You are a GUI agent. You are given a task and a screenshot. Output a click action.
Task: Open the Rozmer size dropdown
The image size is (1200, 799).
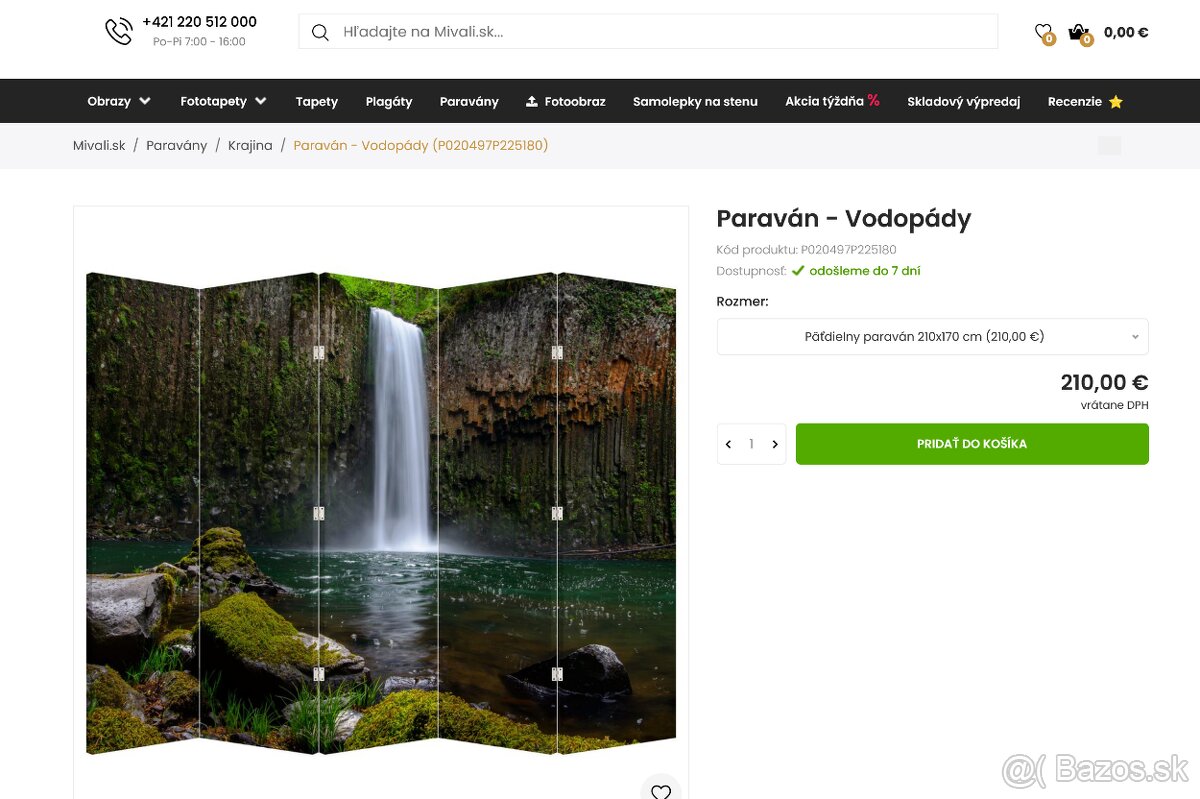(x=932, y=337)
